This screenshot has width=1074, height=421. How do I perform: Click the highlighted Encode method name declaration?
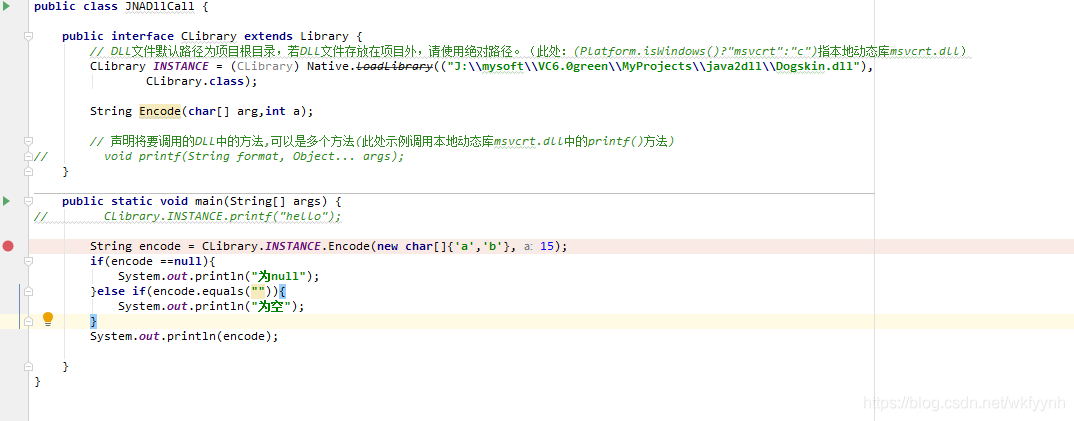[x=160, y=111]
